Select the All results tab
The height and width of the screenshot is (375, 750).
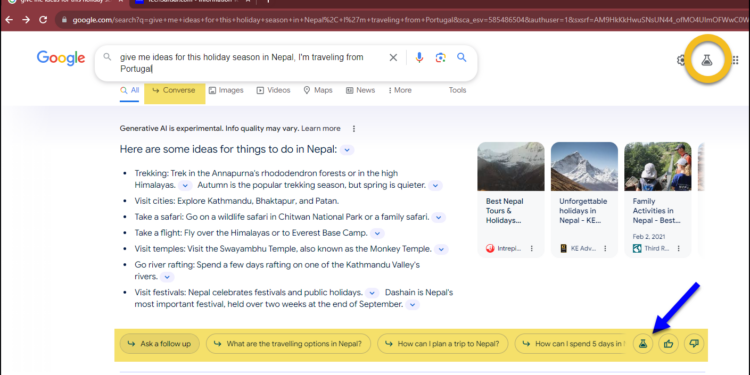click(x=130, y=90)
